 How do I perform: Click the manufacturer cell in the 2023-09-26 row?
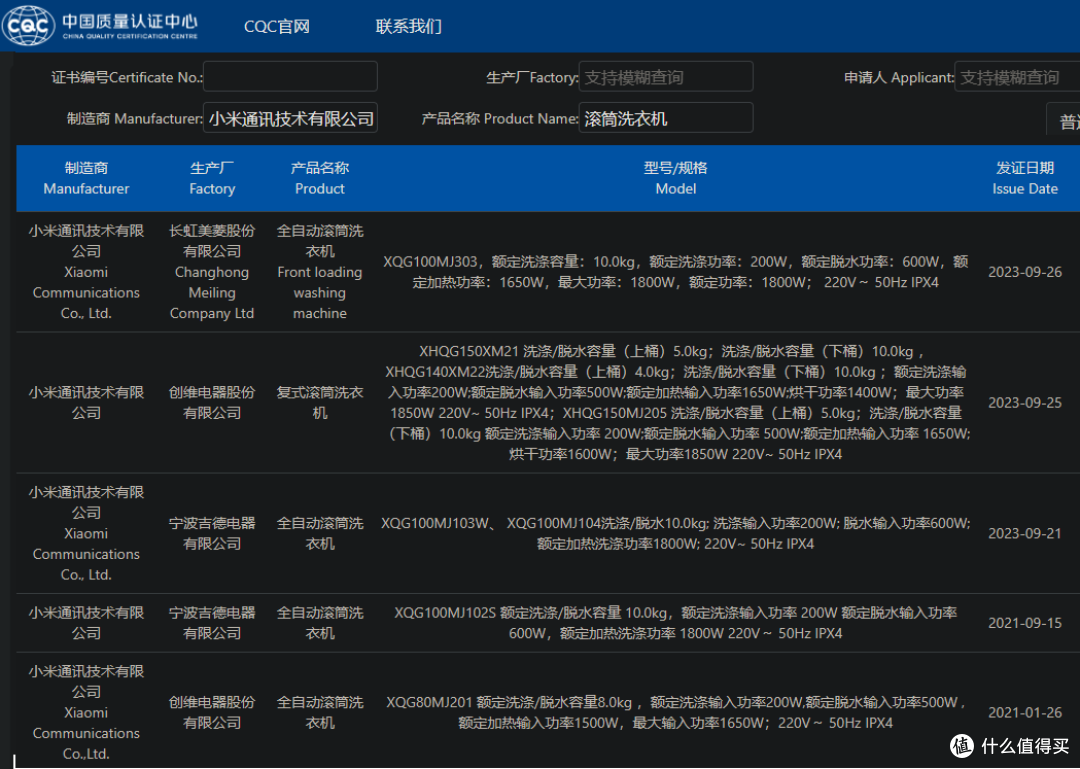86,271
